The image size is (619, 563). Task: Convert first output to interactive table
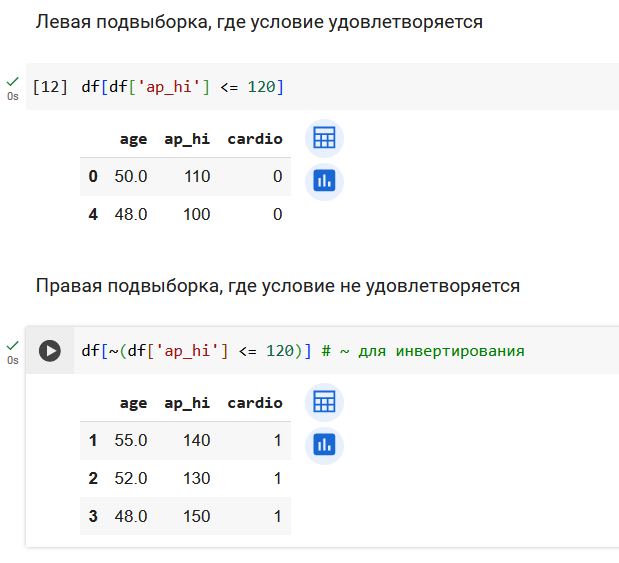point(324,138)
